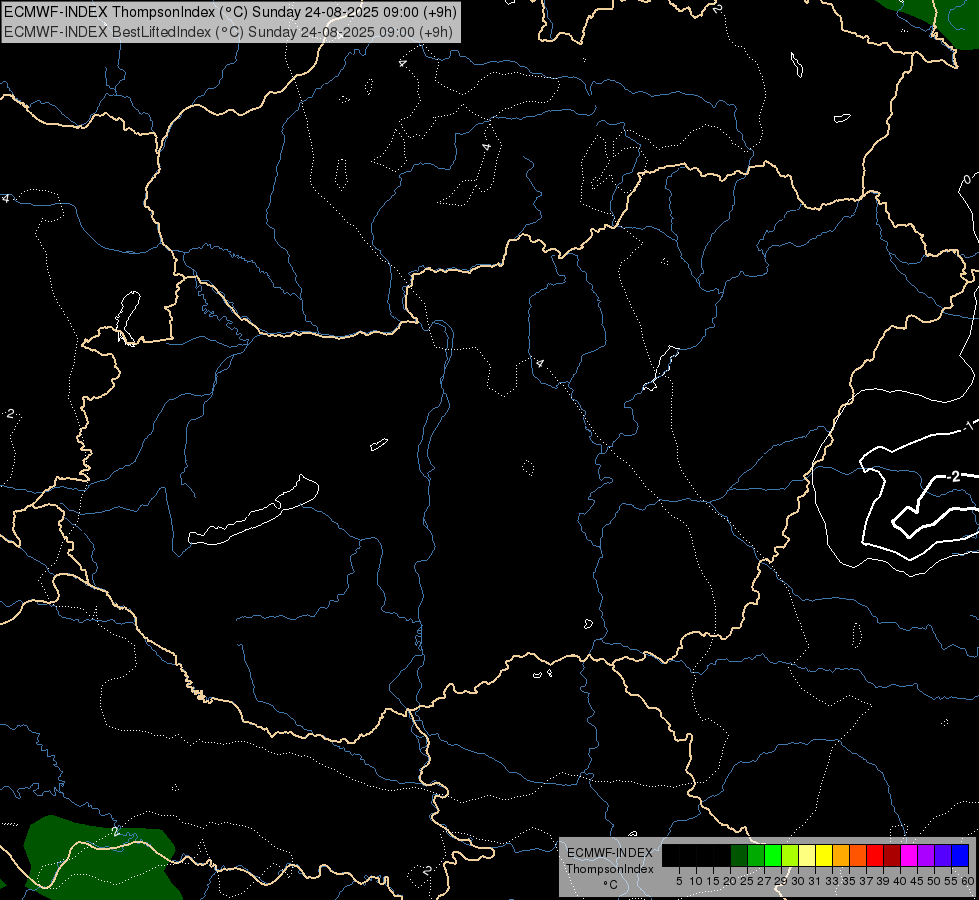Screen dimensions: 979x900
Task: Click legend tick value 30
Action: [x=798, y=881]
